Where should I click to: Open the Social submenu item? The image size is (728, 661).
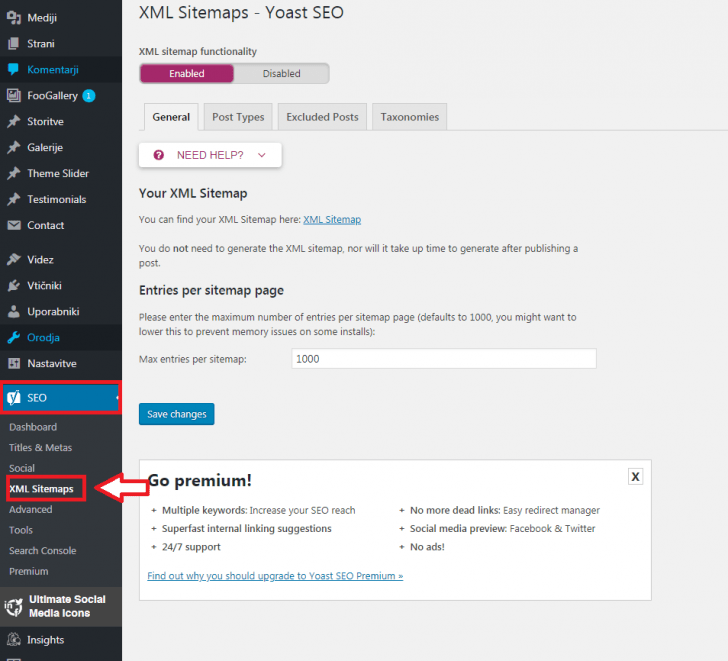point(22,468)
